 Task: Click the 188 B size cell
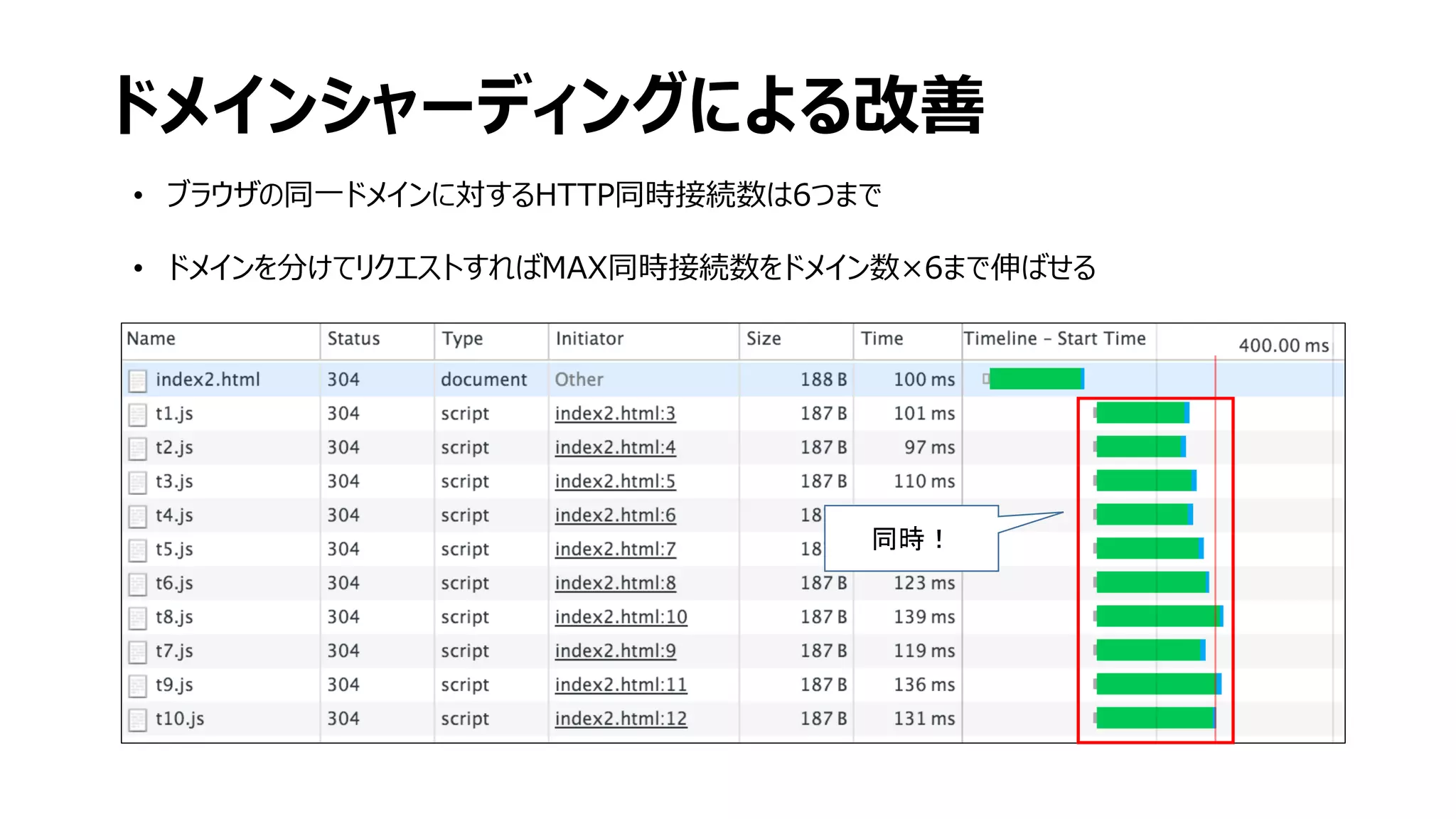(823, 380)
